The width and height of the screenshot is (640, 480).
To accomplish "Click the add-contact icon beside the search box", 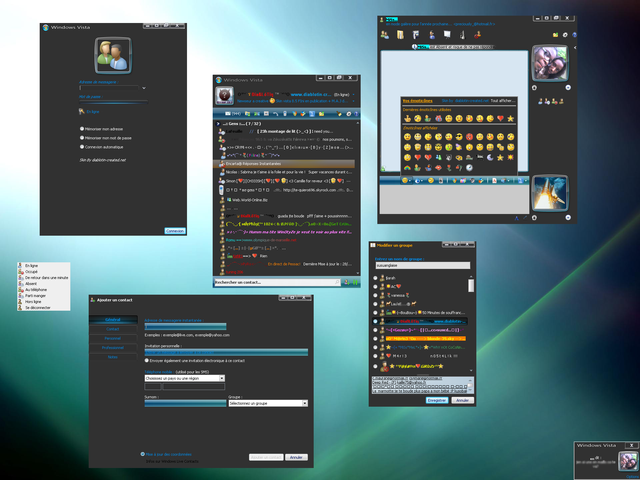I will coord(346,282).
